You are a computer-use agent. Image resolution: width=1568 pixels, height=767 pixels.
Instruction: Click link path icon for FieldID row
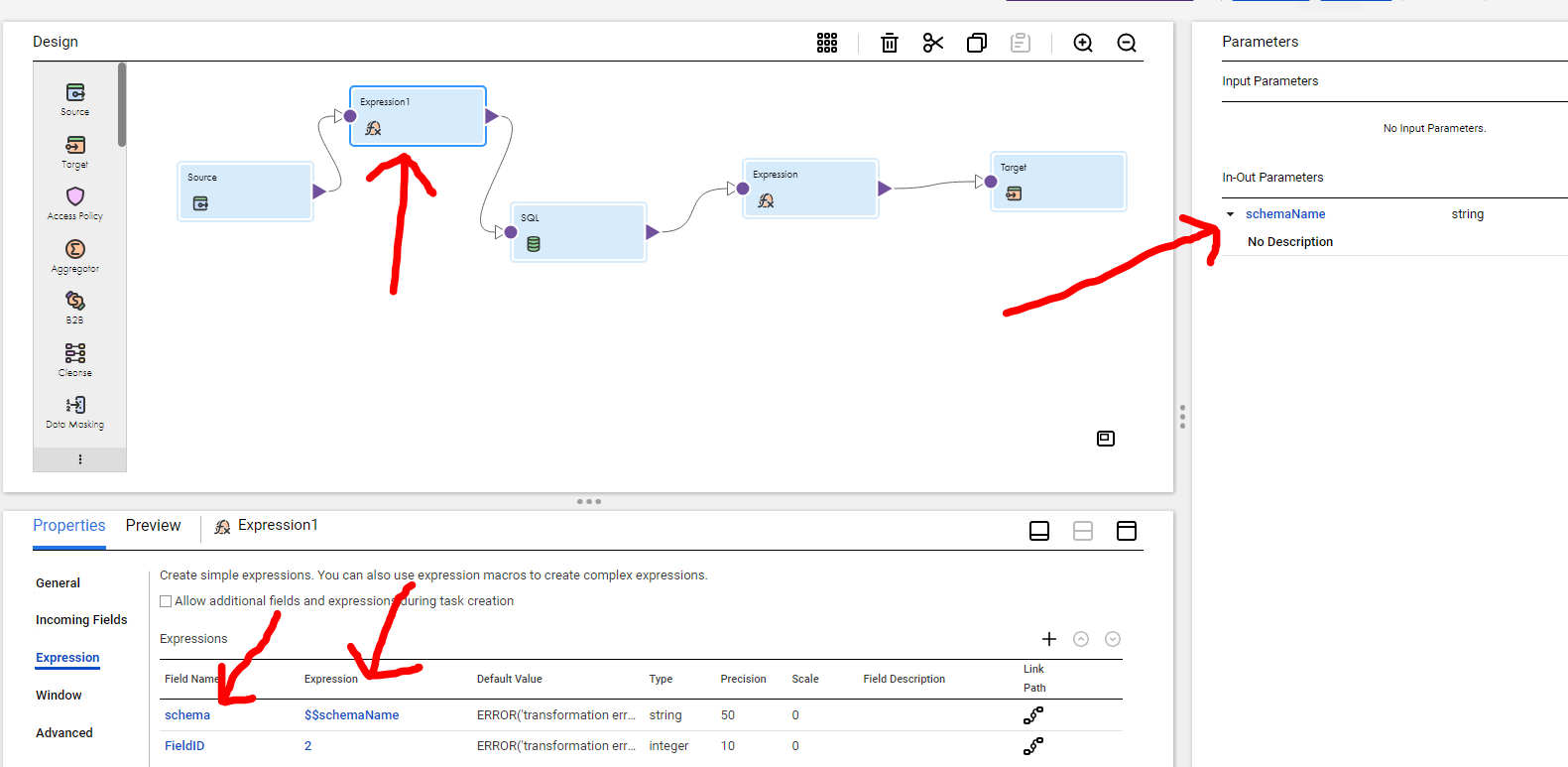point(1033,746)
